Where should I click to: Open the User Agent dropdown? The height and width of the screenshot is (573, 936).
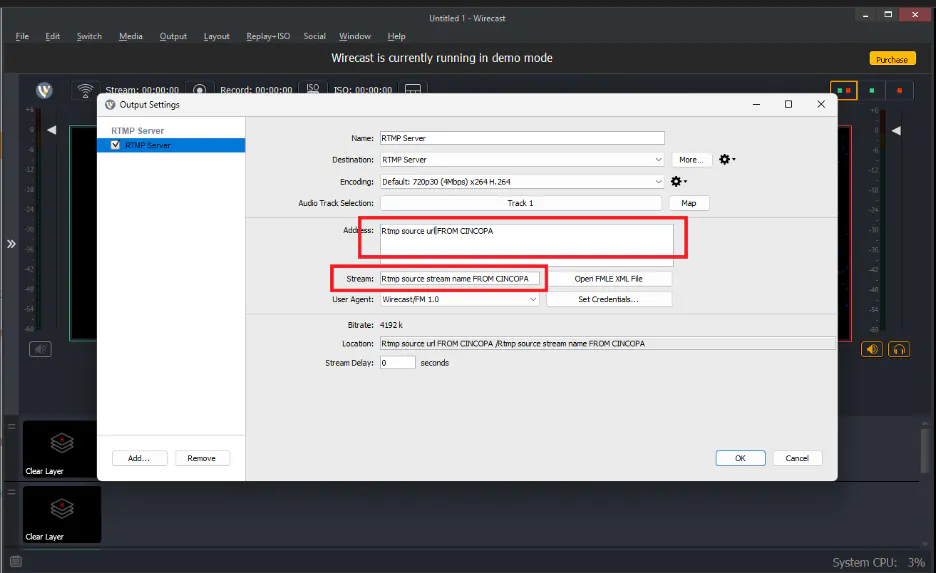(x=459, y=299)
